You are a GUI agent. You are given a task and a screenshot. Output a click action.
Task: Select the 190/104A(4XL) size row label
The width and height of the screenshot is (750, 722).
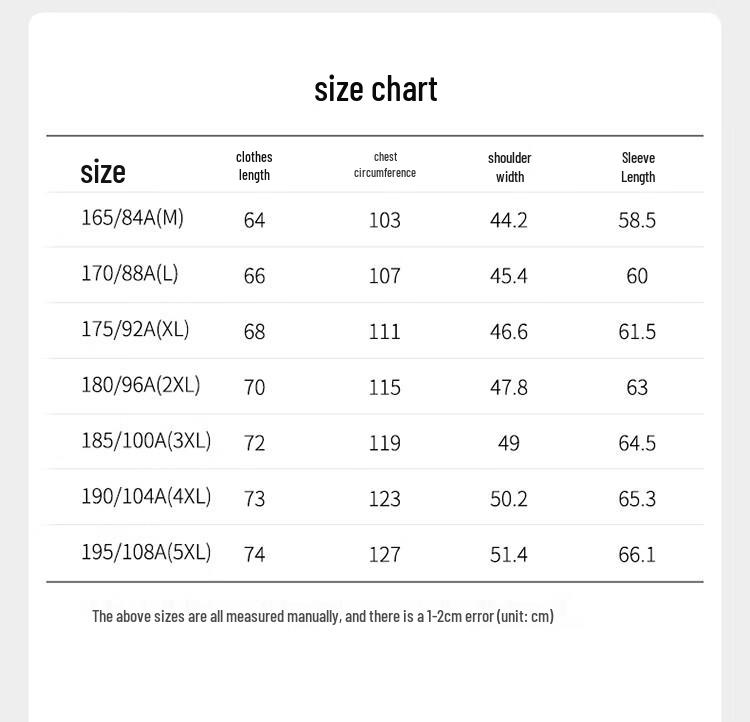[x=146, y=496]
